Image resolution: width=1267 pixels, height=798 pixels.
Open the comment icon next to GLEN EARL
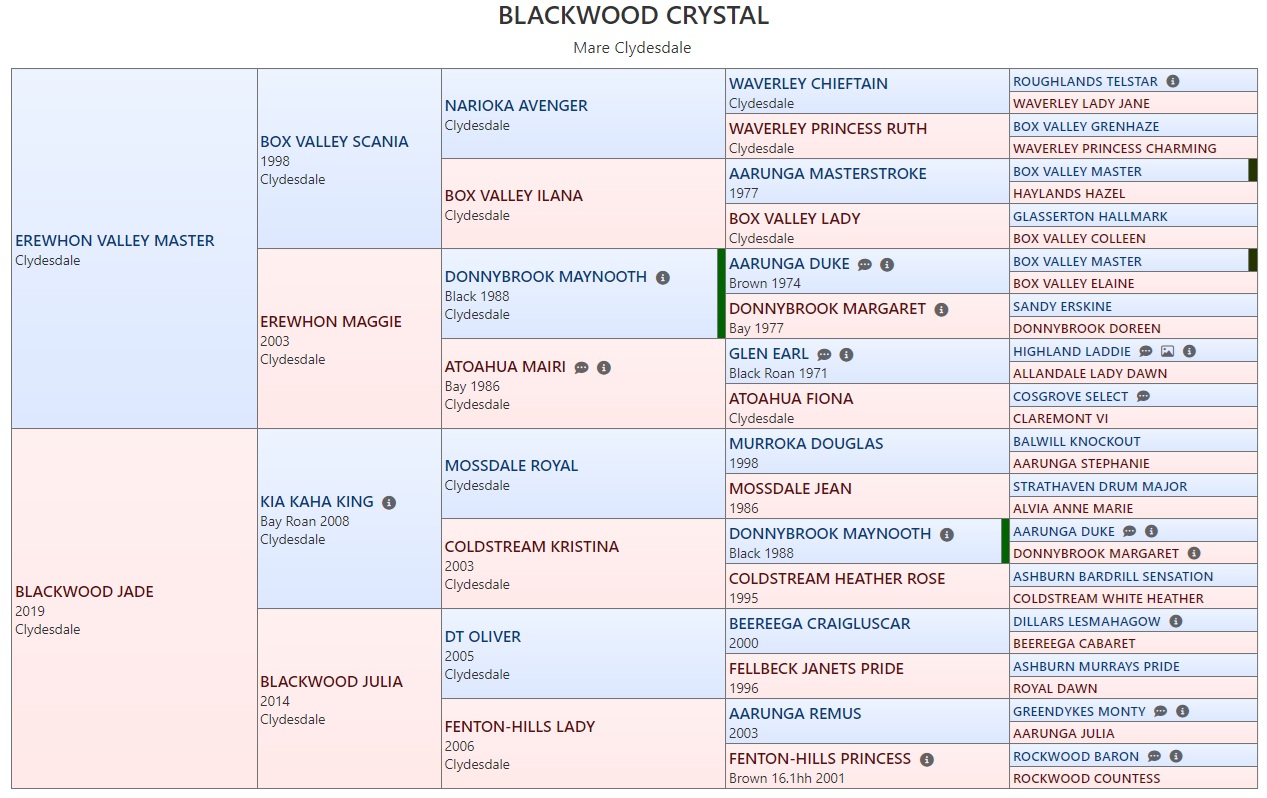824,355
